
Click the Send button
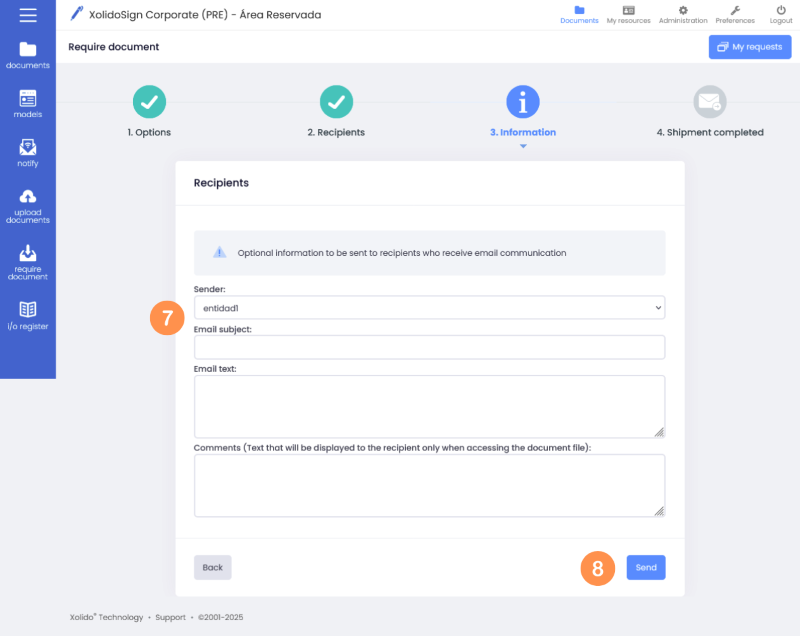[646, 568]
